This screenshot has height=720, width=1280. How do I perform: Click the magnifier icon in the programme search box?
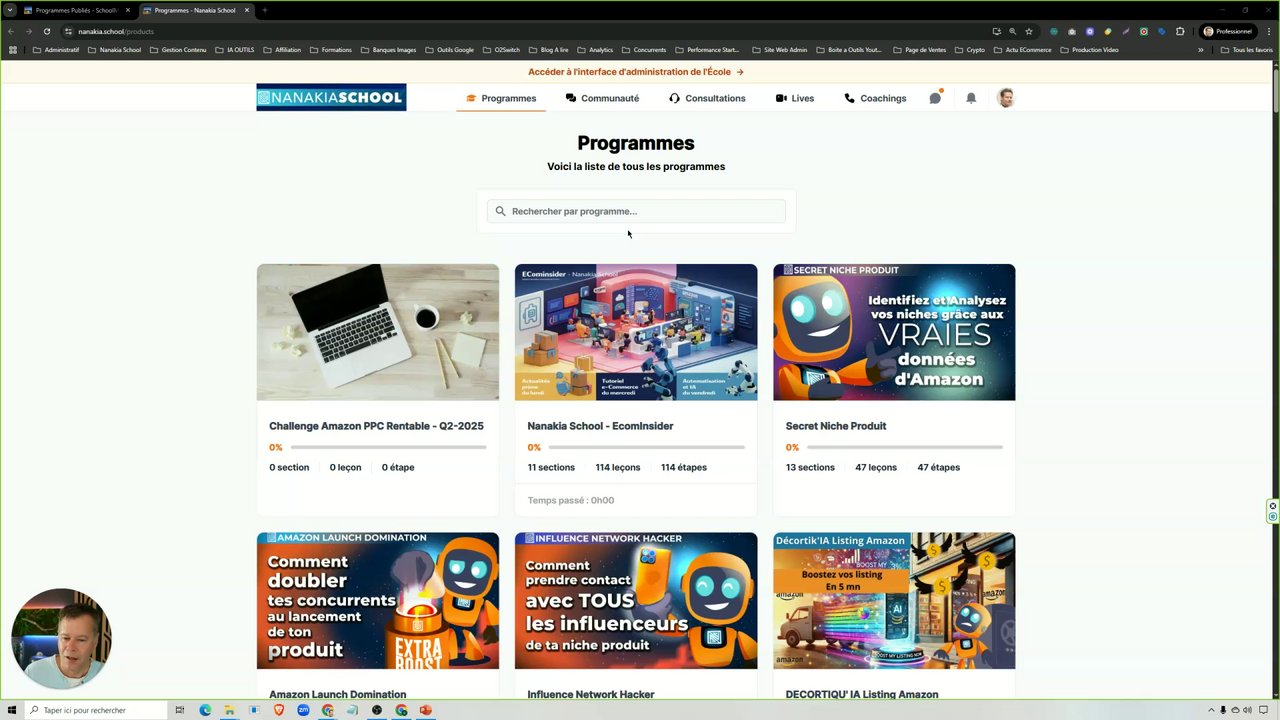tap(500, 211)
